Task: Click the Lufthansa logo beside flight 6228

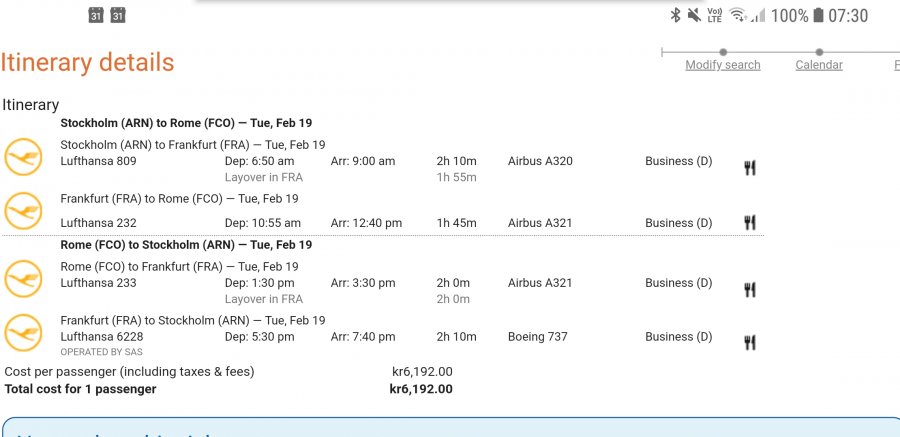Action: tap(24, 332)
